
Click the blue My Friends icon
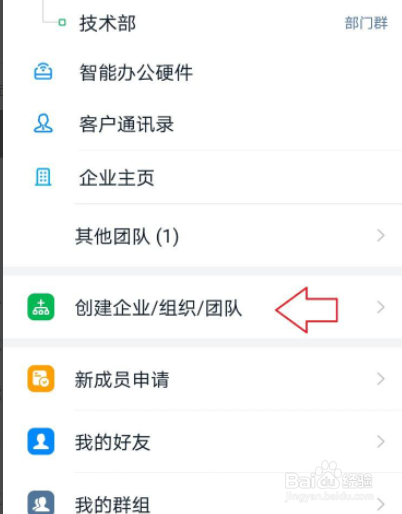coord(41,441)
